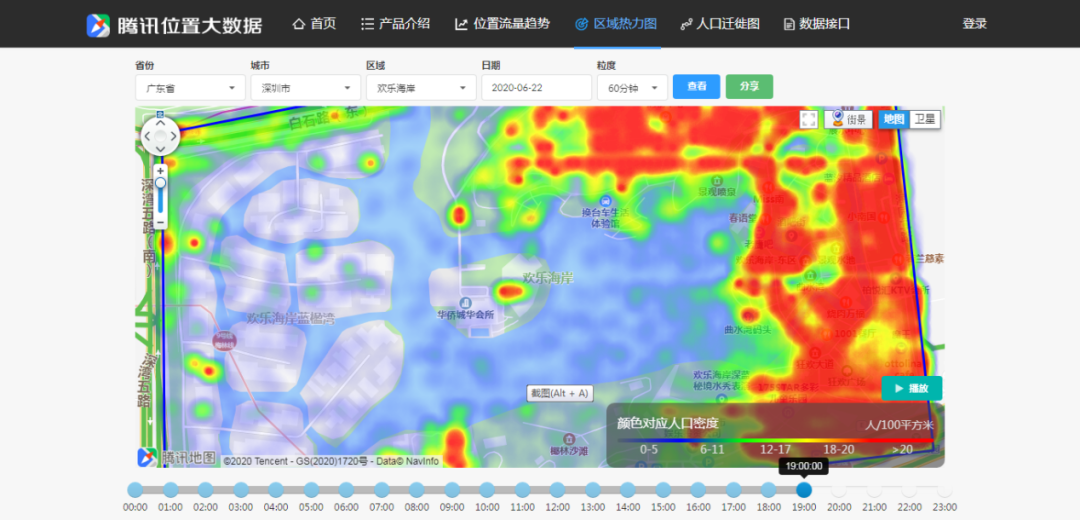Click the 欢乐海岸蓝楹湾 map label
This screenshot has height=520, width=1080.
[x=291, y=319]
